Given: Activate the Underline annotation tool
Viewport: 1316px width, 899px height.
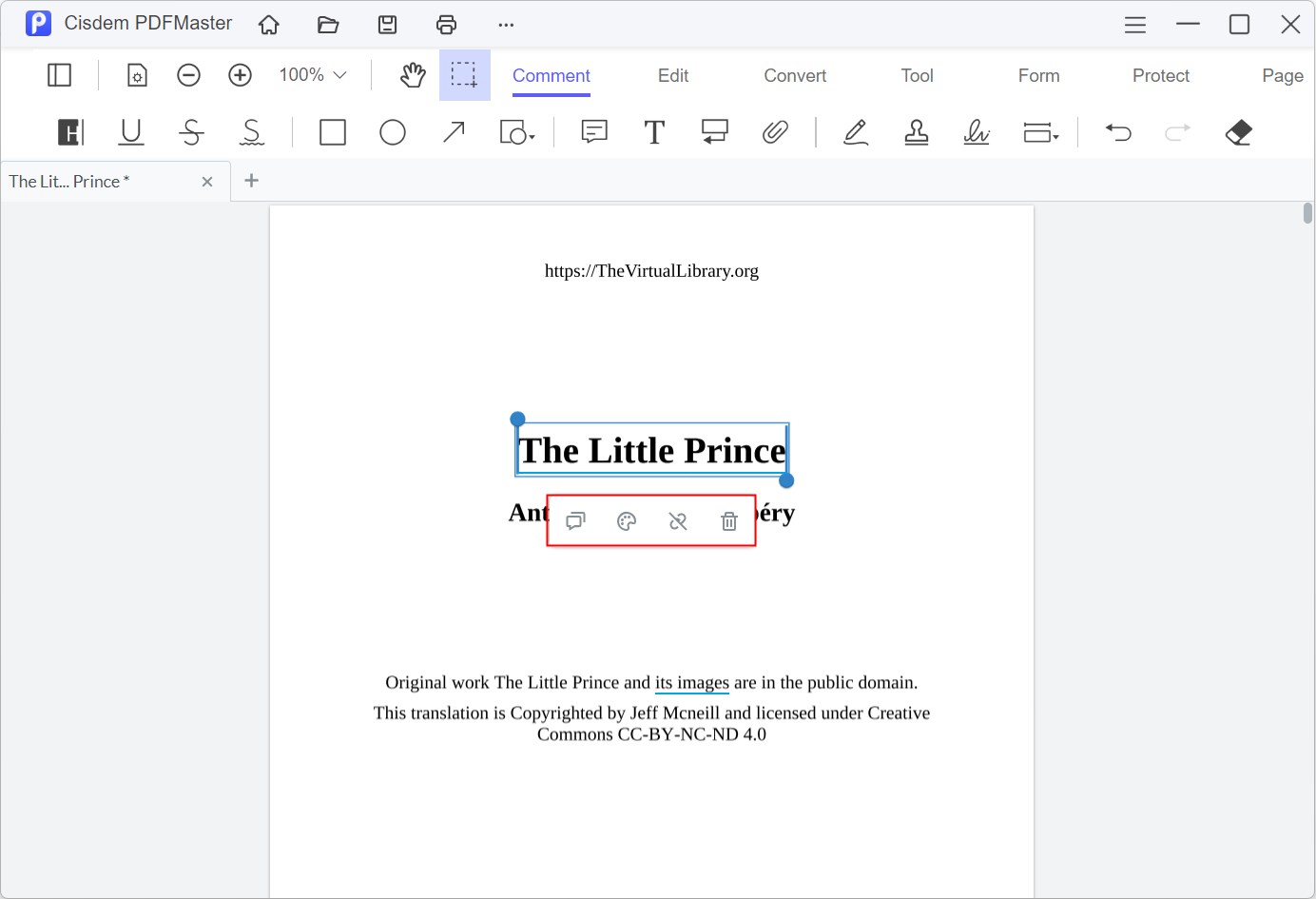Looking at the screenshot, I should pos(130,132).
